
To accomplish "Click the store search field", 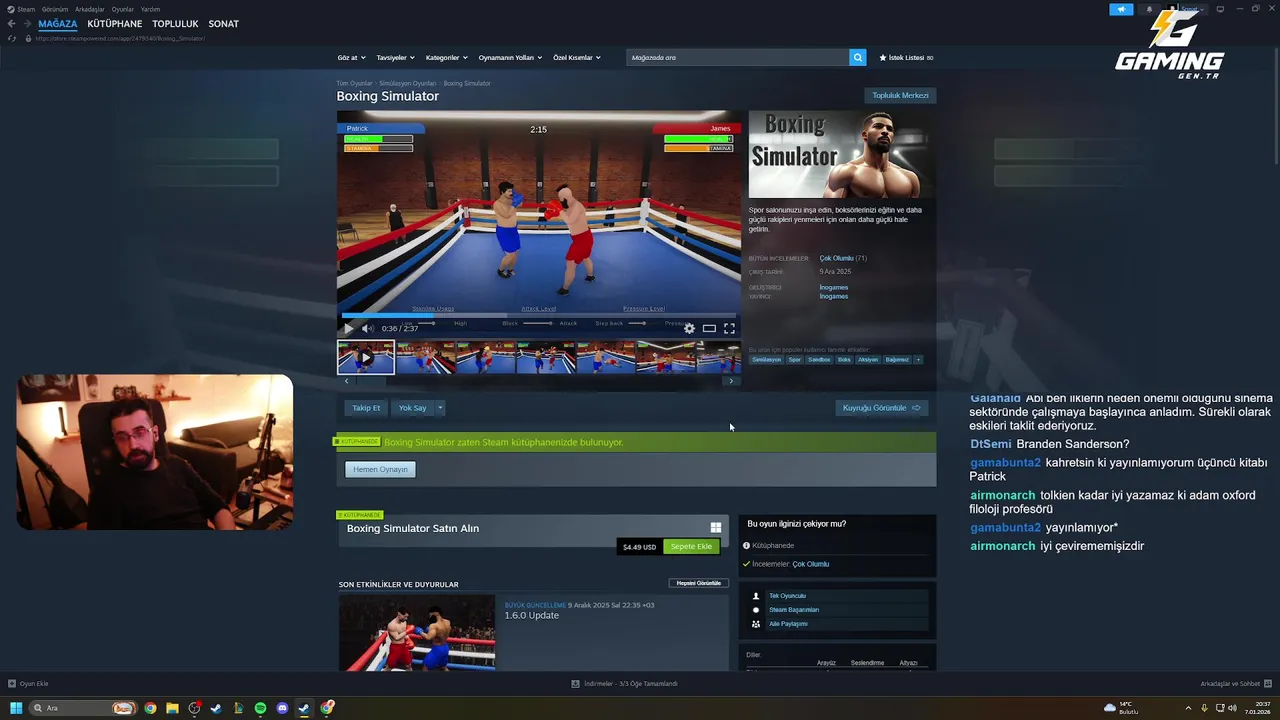I will click(738, 58).
